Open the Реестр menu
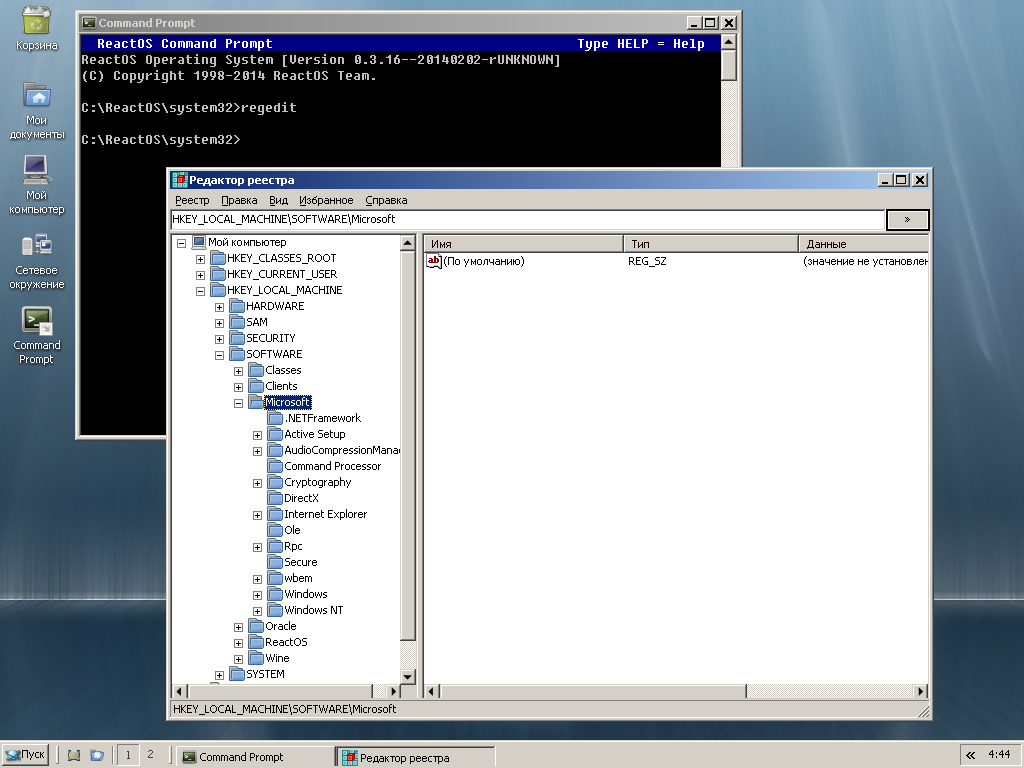Viewport: 1024px width, 768px height. point(192,200)
